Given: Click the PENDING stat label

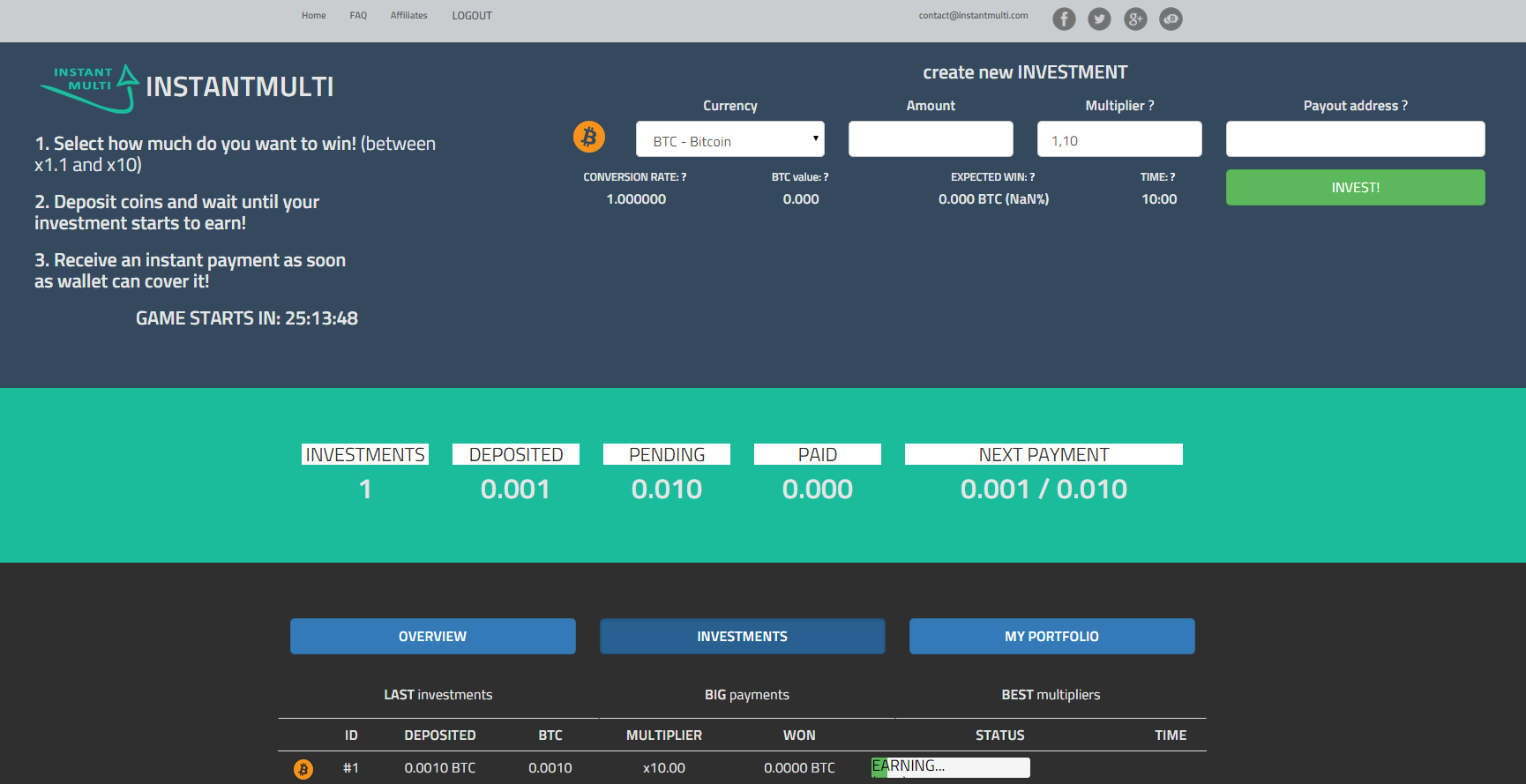Looking at the screenshot, I should click(x=667, y=454).
